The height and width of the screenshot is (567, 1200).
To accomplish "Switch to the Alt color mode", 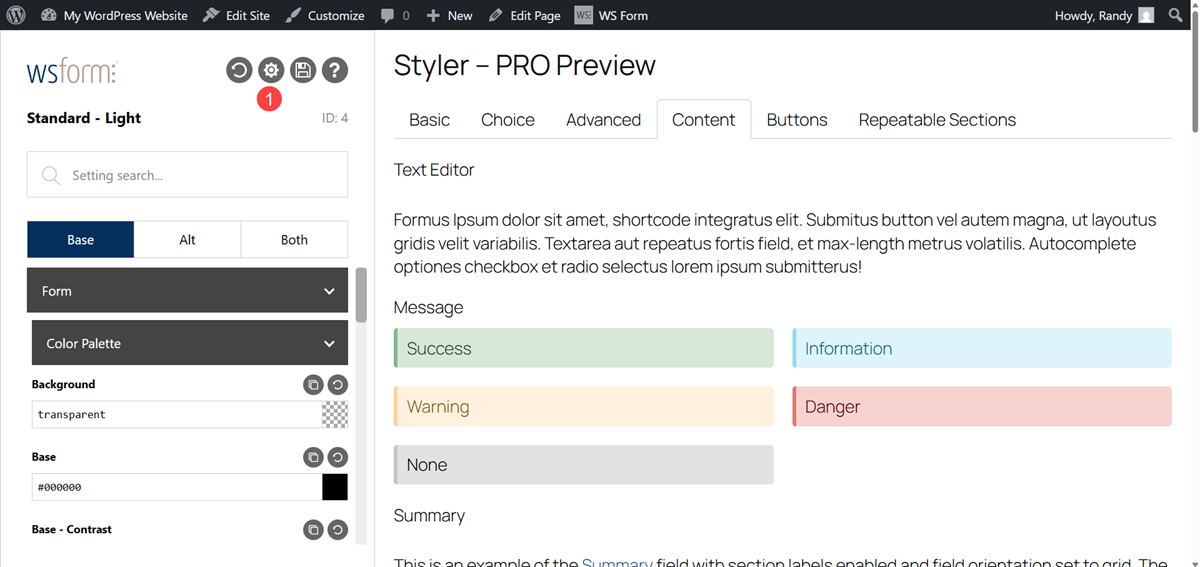I will tap(187, 240).
